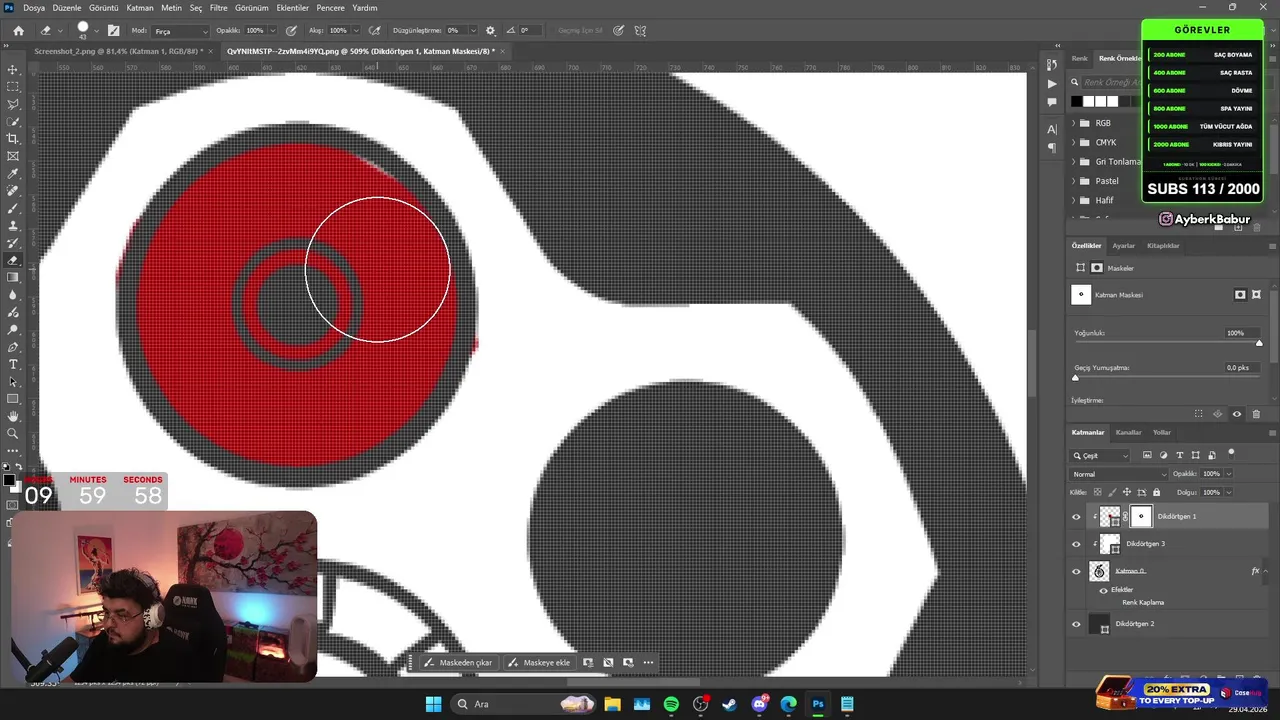Select the Clone Stamp tool
This screenshot has width=1280, height=720.
tap(13, 226)
